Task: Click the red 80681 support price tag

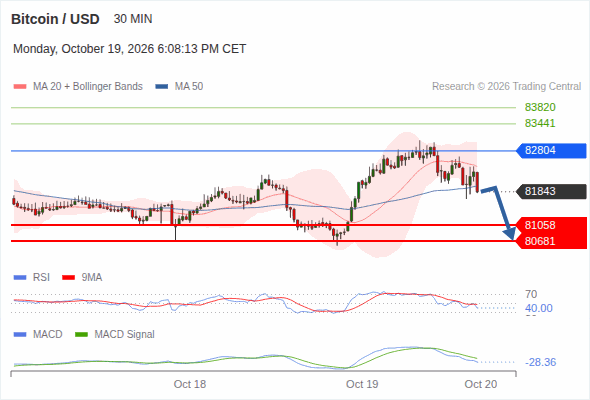Action: (551, 241)
